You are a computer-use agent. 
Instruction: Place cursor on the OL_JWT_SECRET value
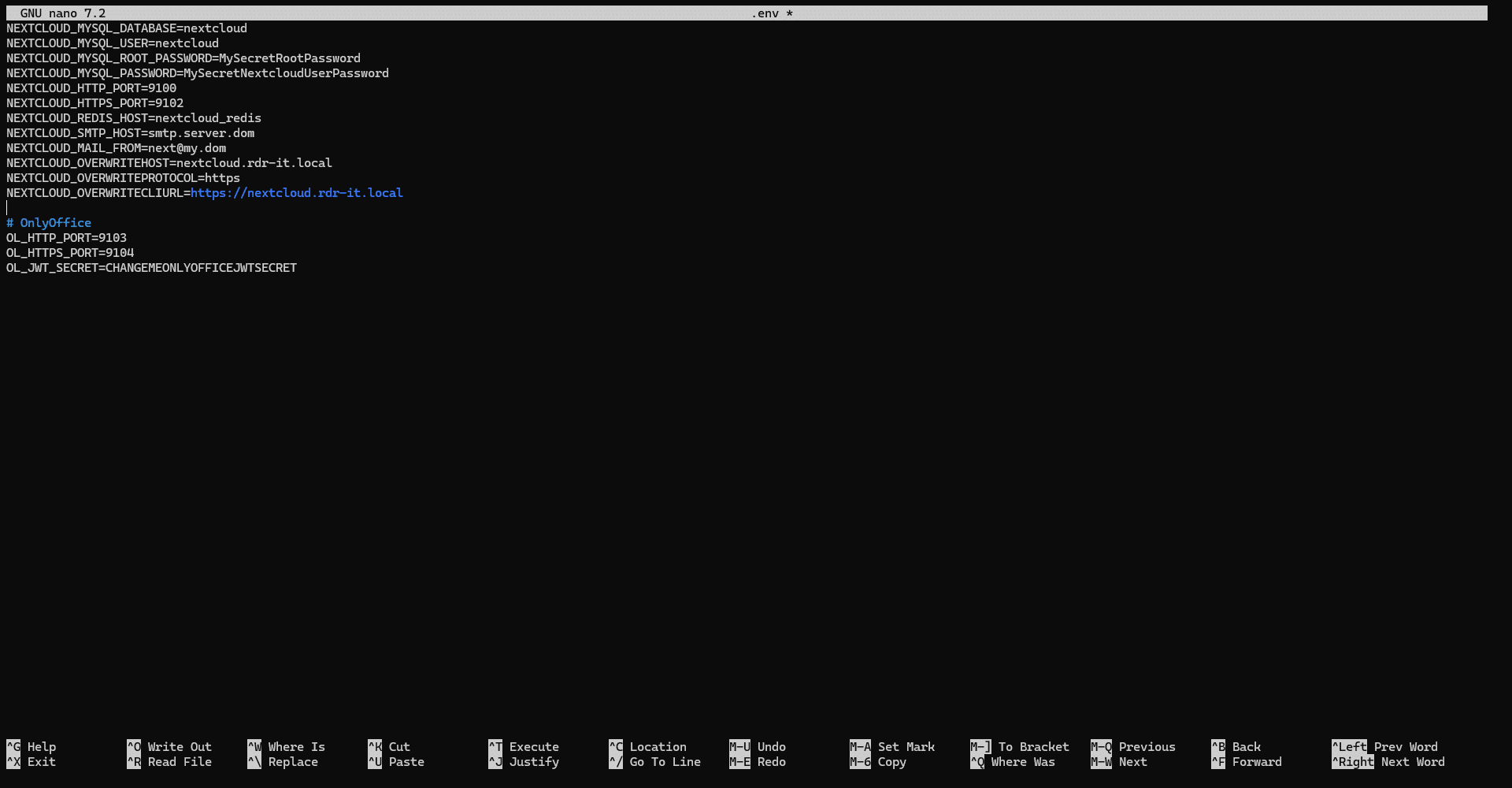tap(201, 268)
